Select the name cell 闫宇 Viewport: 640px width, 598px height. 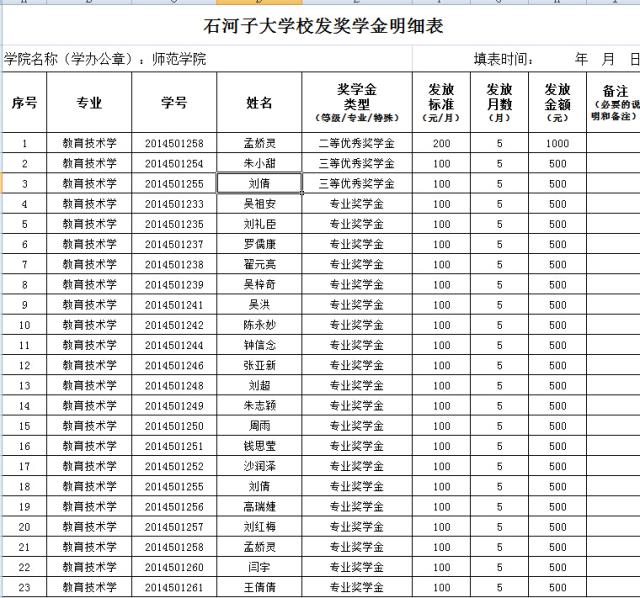pyautogui.click(x=259, y=567)
